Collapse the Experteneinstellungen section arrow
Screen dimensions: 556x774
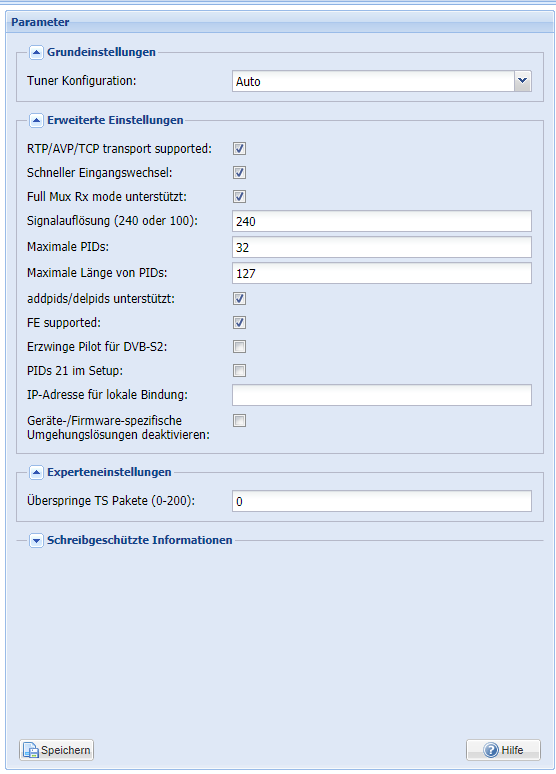point(36,472)
